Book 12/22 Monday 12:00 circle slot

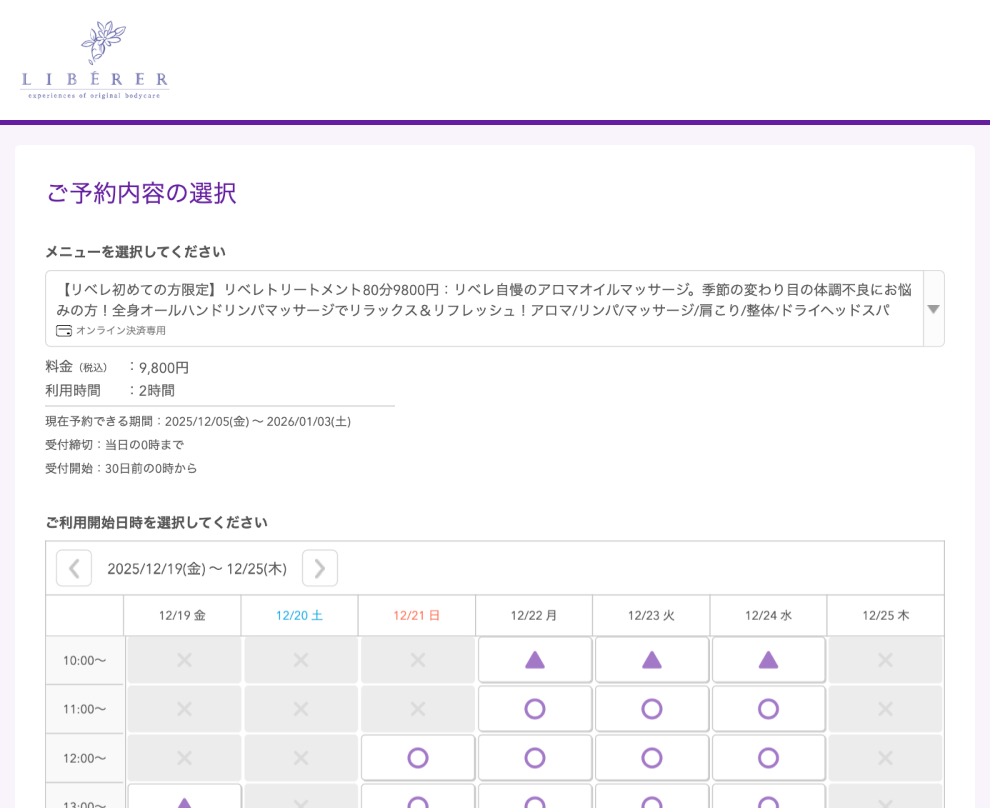pyautogui.click(x=535, y=758)
